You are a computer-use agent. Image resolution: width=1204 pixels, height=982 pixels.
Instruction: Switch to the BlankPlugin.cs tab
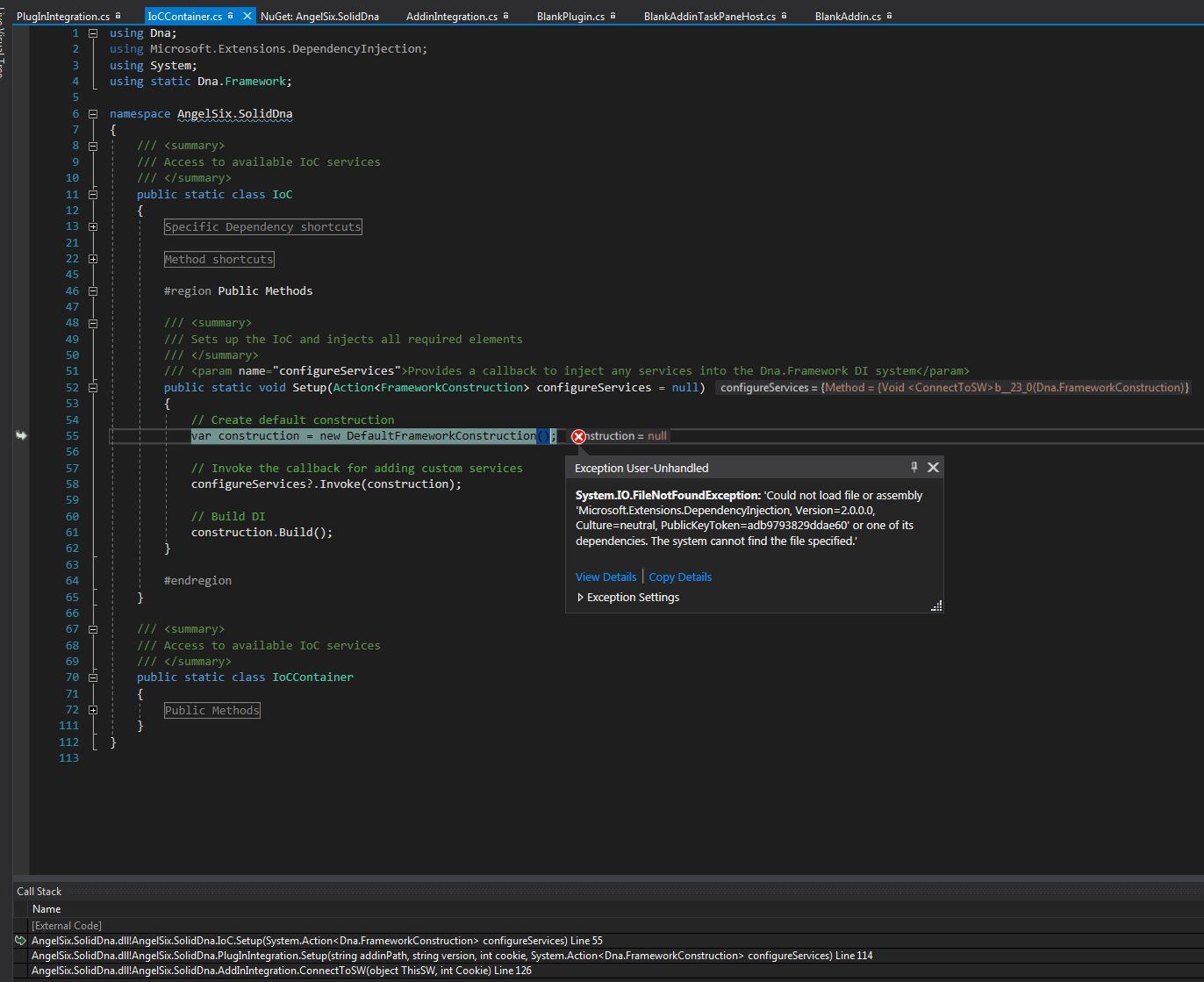[571, 14]
